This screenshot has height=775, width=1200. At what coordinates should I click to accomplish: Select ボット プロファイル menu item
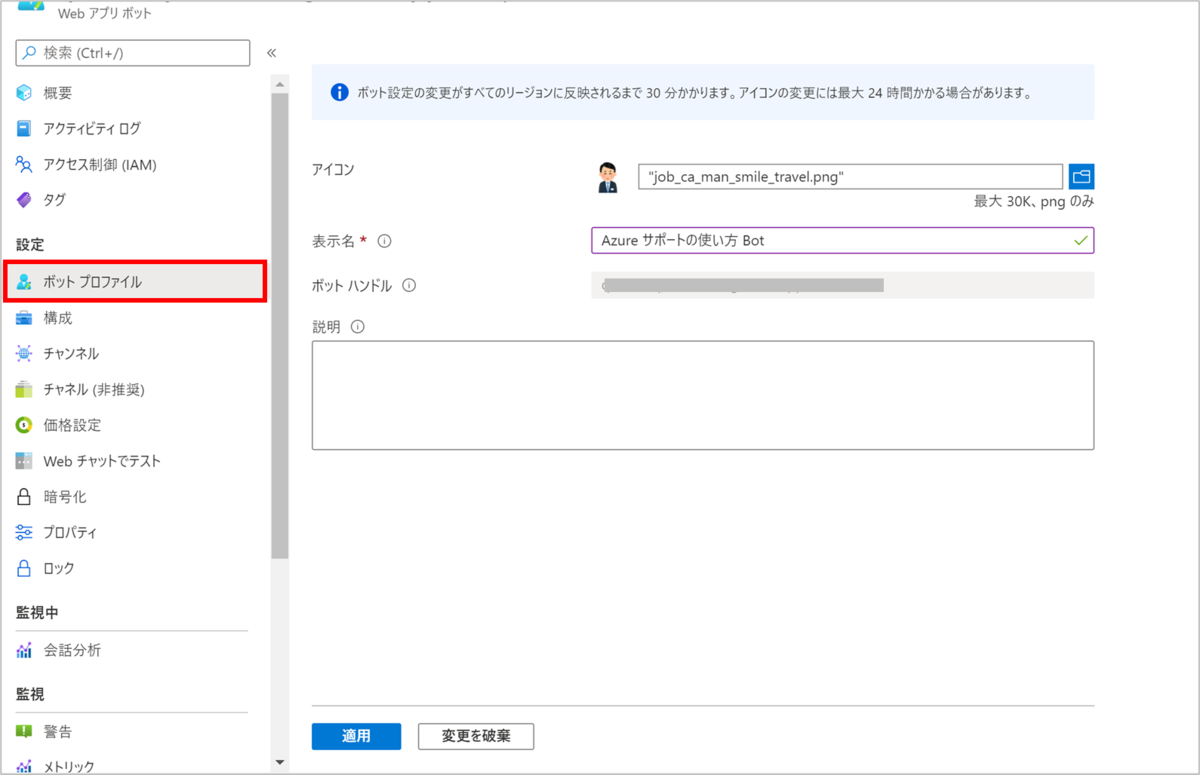coord(135,282)
